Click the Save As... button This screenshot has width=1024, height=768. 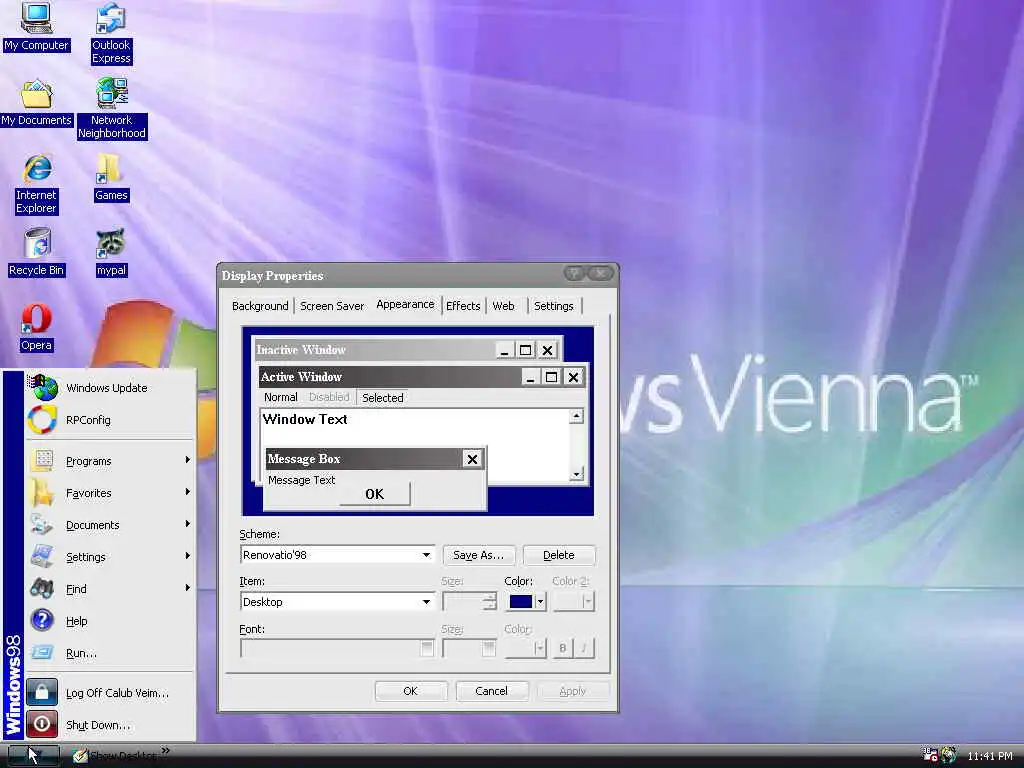click(479, 555)
